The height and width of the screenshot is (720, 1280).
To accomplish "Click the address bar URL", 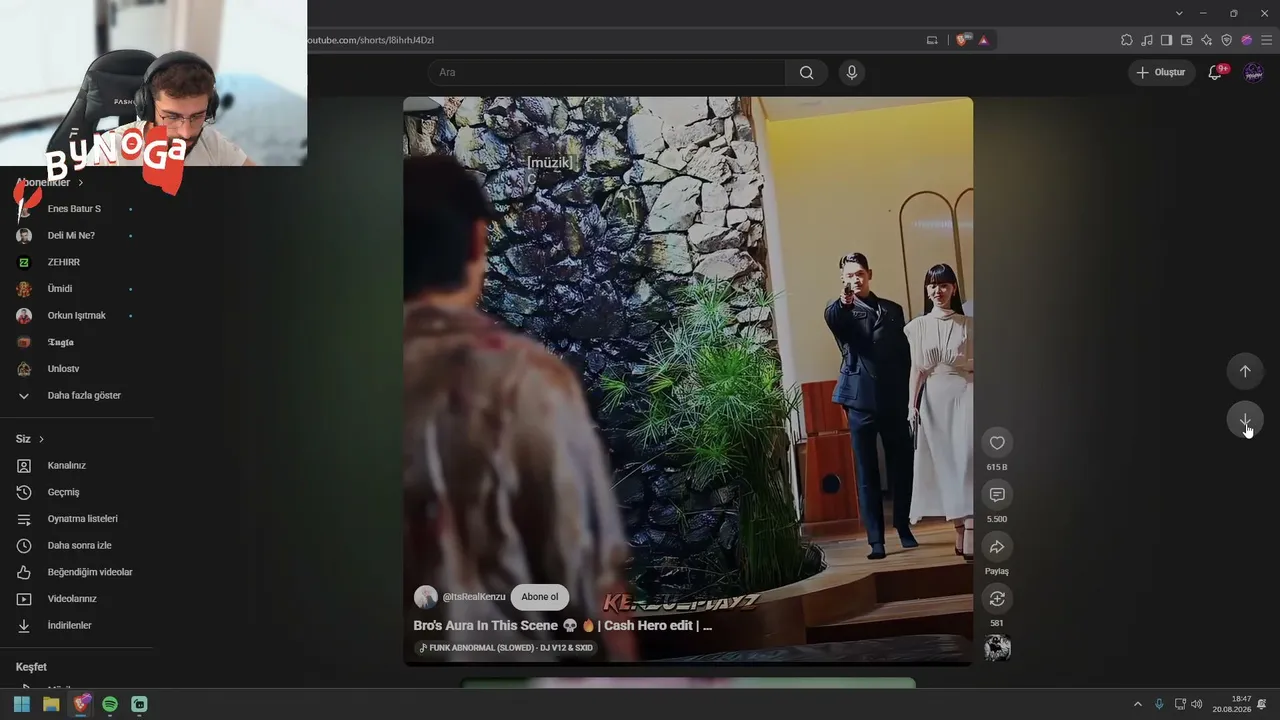I will 371,40.
